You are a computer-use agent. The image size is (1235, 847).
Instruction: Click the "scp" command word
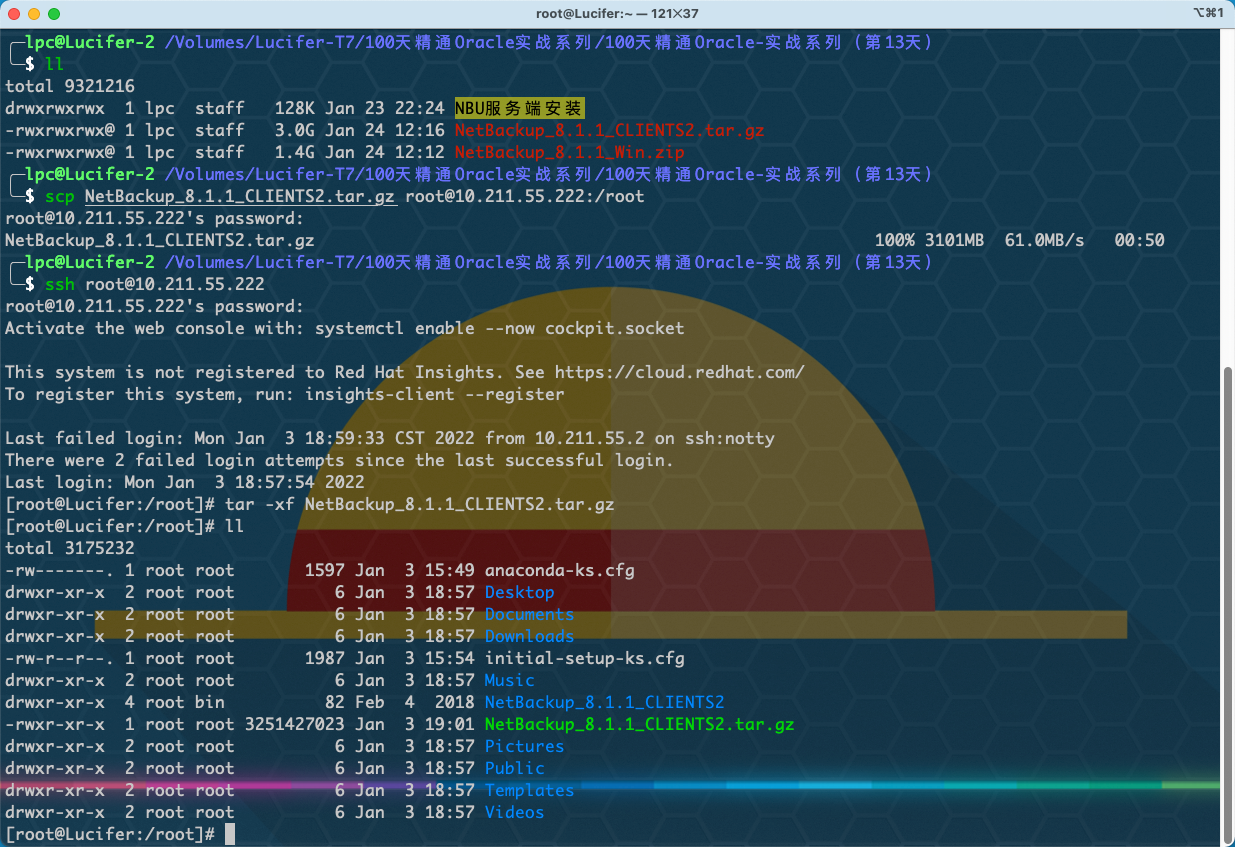(x=60, y=196)
